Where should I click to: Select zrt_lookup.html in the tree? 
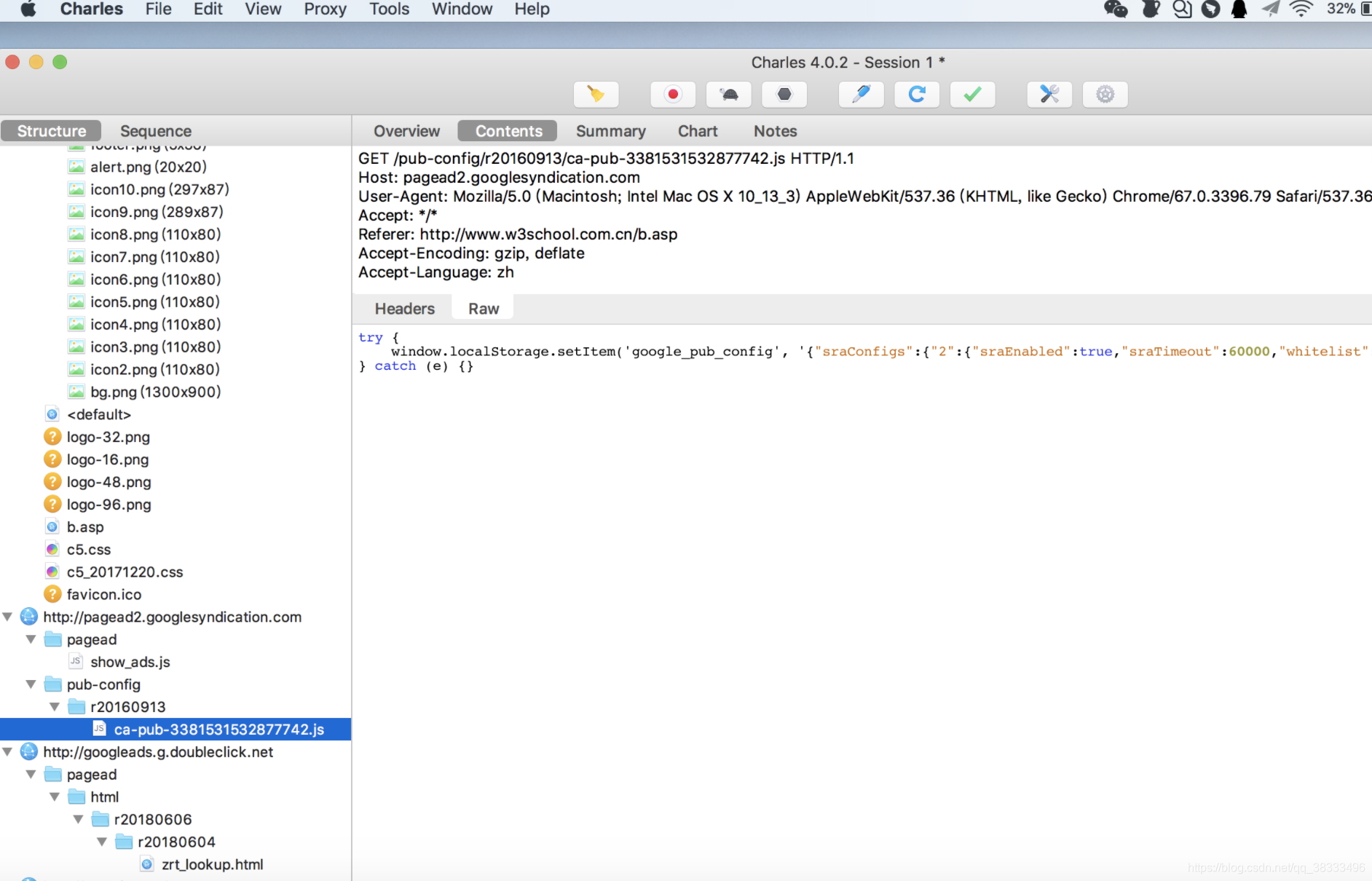coord(212,865)
